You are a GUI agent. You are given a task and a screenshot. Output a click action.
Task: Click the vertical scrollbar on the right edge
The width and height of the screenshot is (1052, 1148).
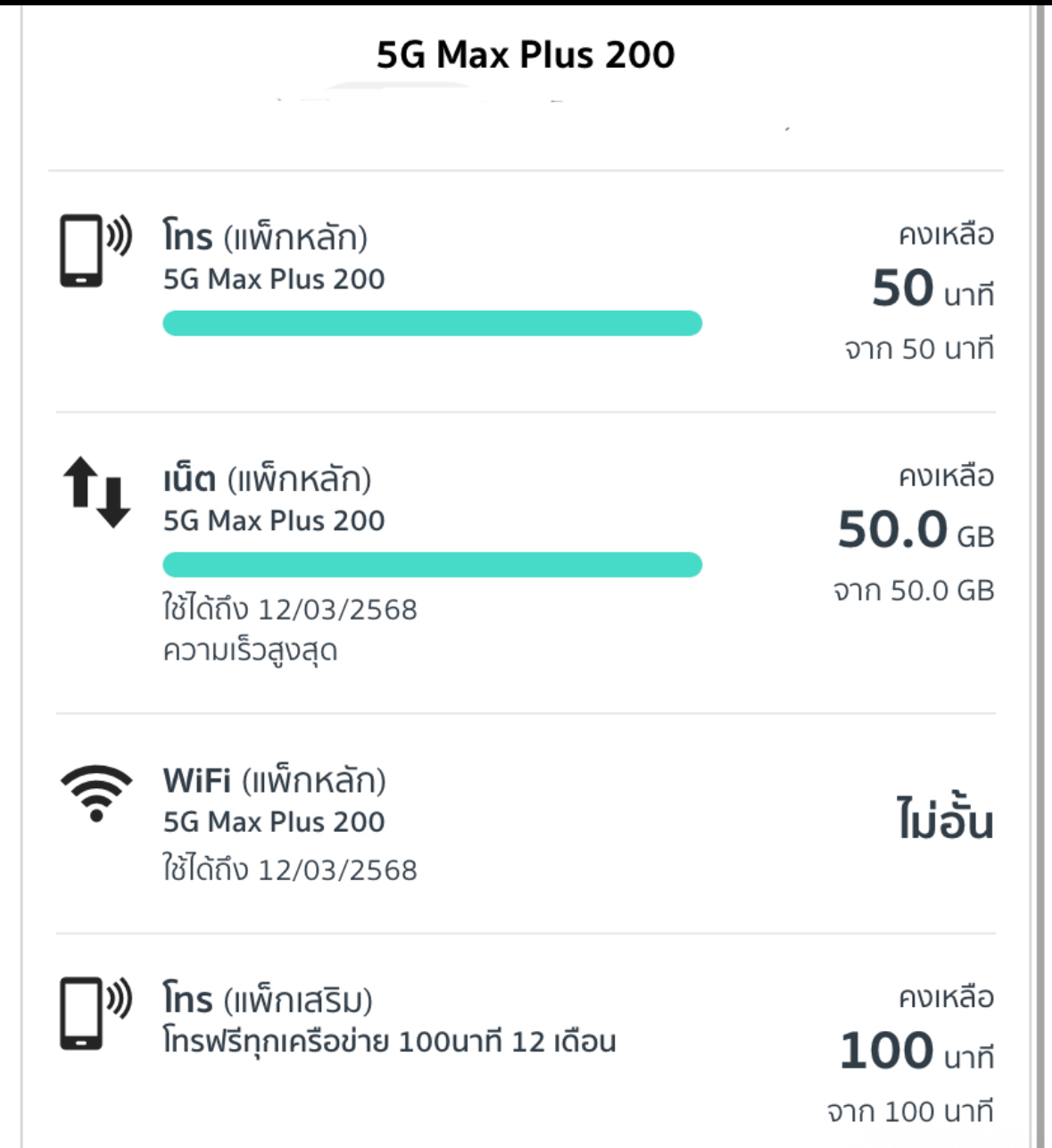pyautogui.click(x=1040, y=576)
